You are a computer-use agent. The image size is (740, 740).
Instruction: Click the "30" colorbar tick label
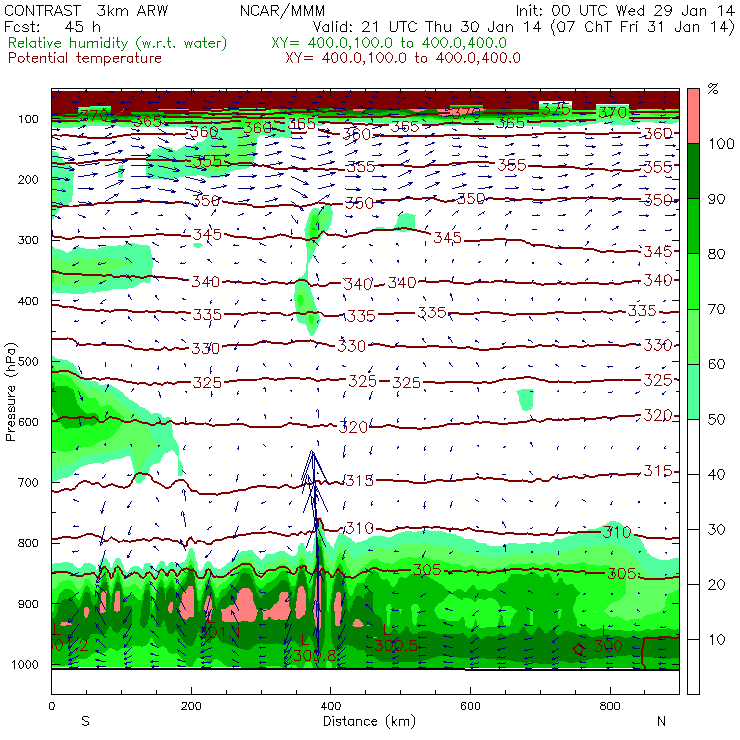coord(717,530)
